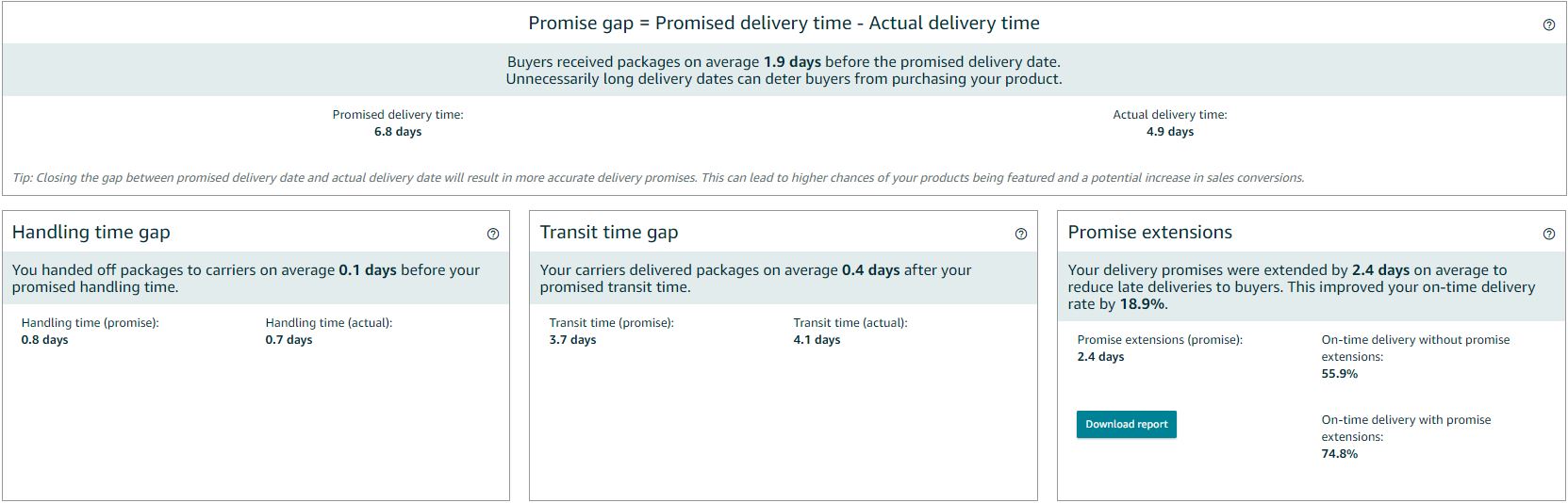Select the Promise gap formula heading
Image resolution: width=1568 pixels, height=503 pixels.
pyautogui.click(x=784, y=23)
